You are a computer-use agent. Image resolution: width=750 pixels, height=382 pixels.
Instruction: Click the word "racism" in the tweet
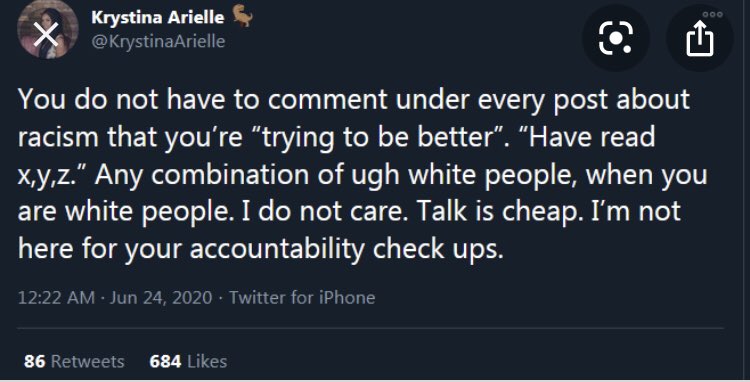pos(59,138)
